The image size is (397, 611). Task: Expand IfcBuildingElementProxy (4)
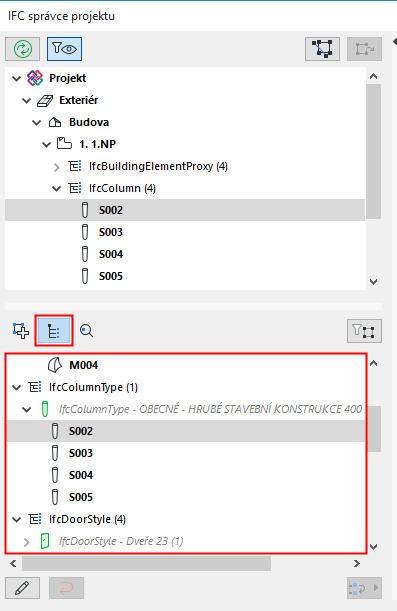click(x=56, y=167)
